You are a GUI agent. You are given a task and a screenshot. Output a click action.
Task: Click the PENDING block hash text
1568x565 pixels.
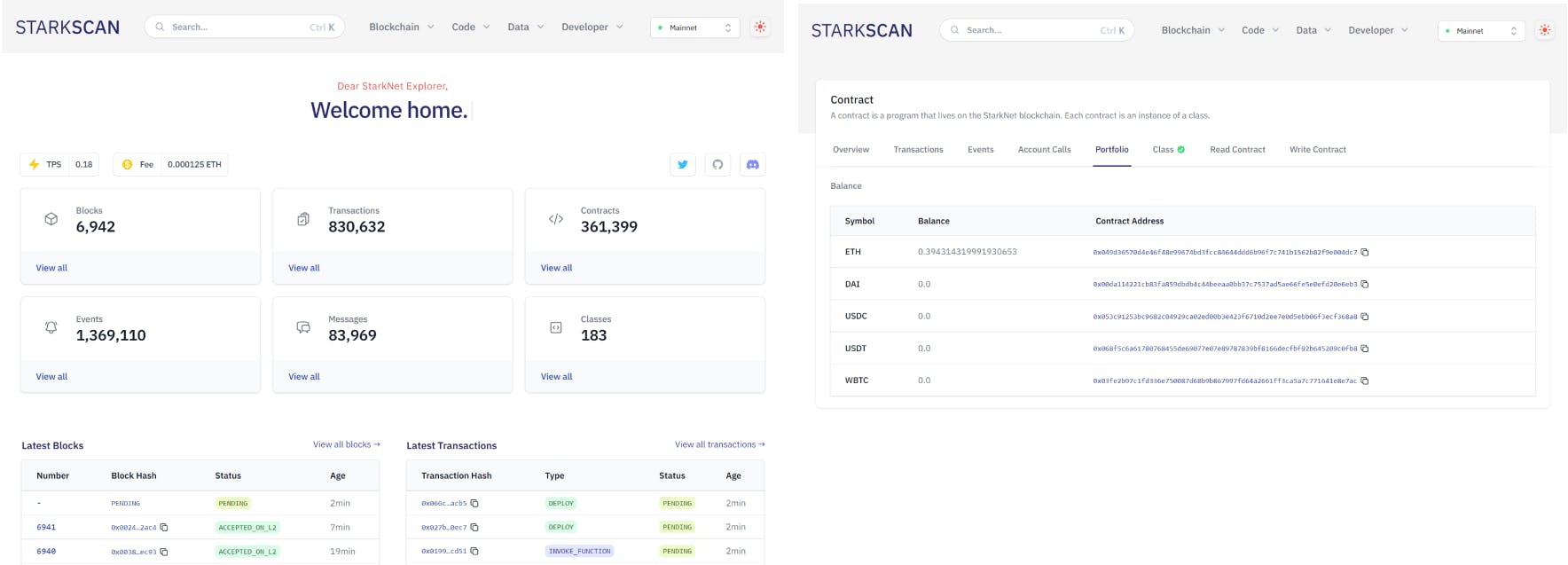[x=125, y=503]
